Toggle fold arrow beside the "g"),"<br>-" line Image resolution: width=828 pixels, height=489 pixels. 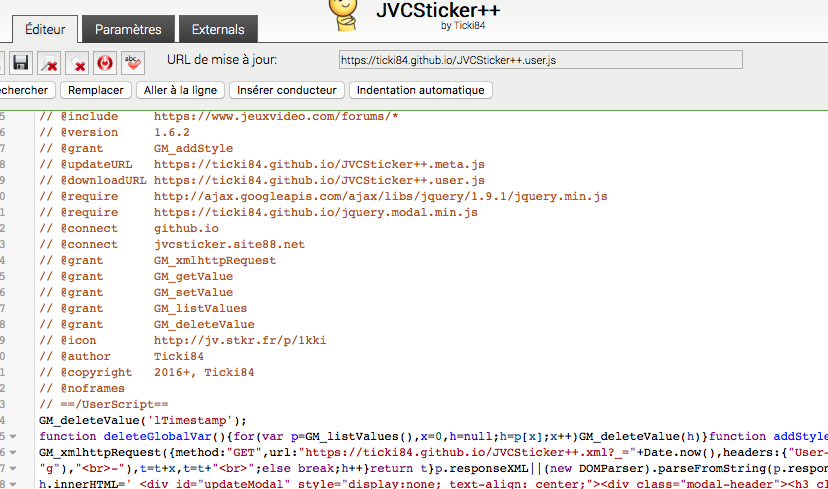pyautogui.click(x=13, y=468)
